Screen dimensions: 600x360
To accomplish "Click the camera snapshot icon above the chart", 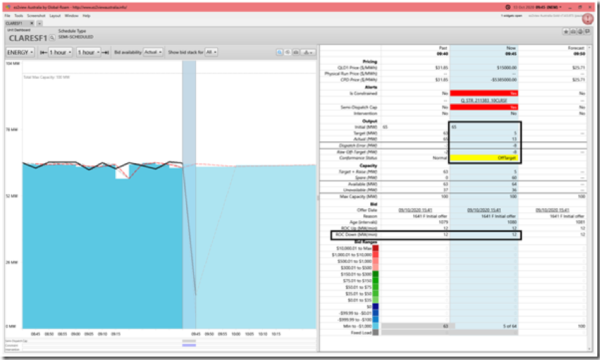I will pos(296,52).
